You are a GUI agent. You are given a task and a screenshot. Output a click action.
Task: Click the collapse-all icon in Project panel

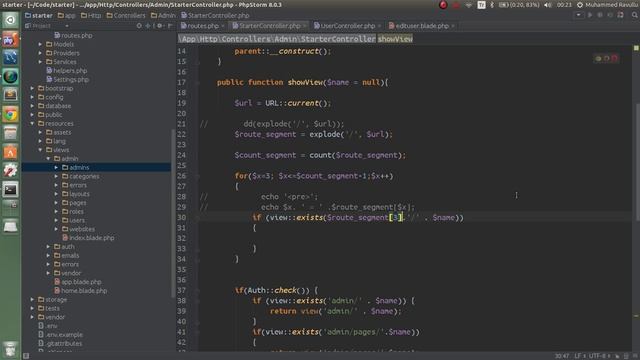coord(148,26)
